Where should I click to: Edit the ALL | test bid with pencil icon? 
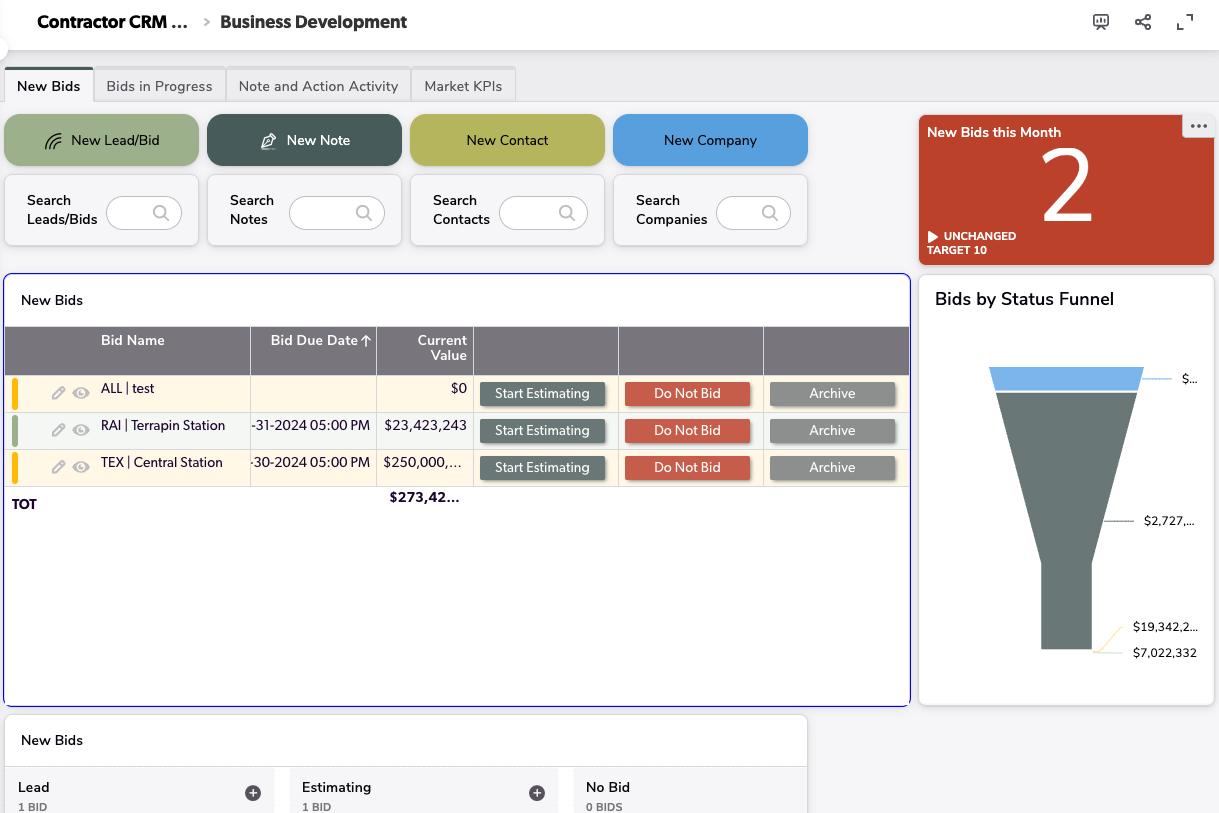(58, 393)
